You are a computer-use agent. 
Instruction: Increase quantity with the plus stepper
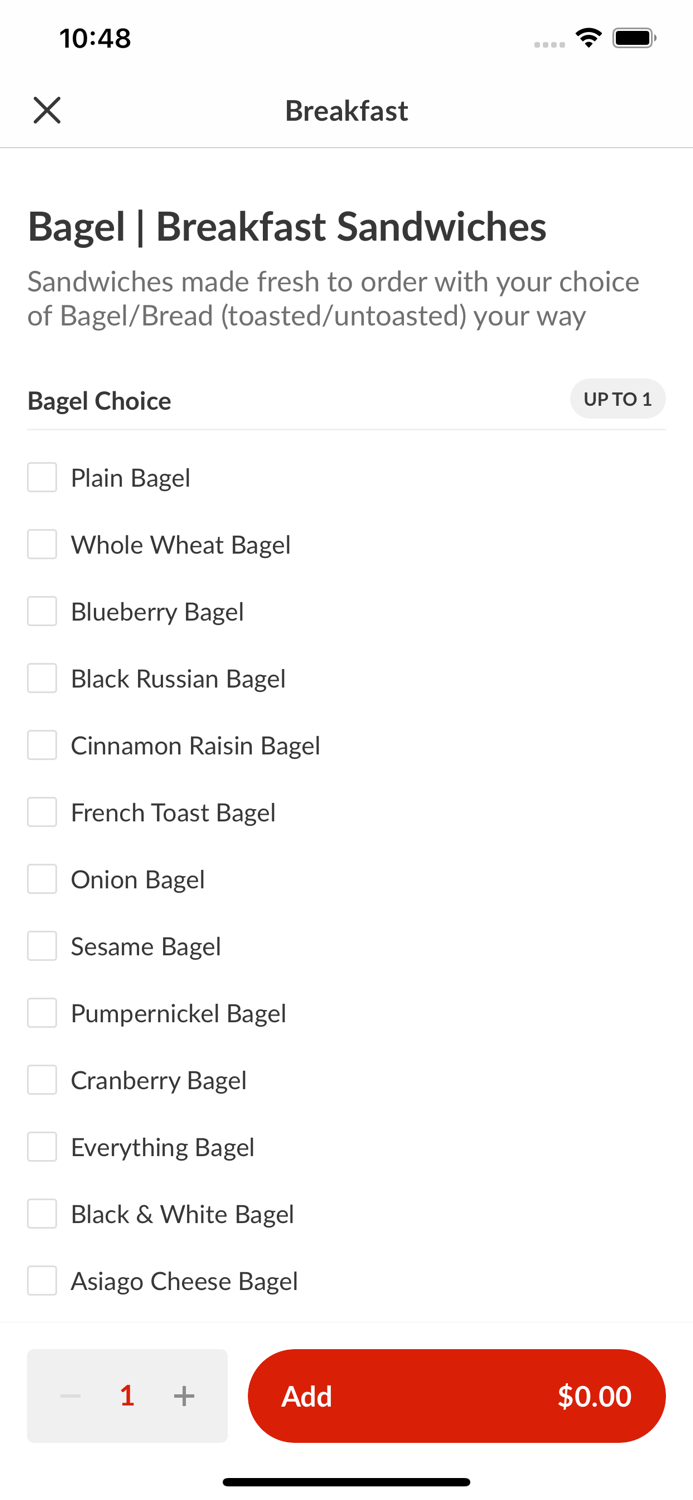click(184, 1396)
